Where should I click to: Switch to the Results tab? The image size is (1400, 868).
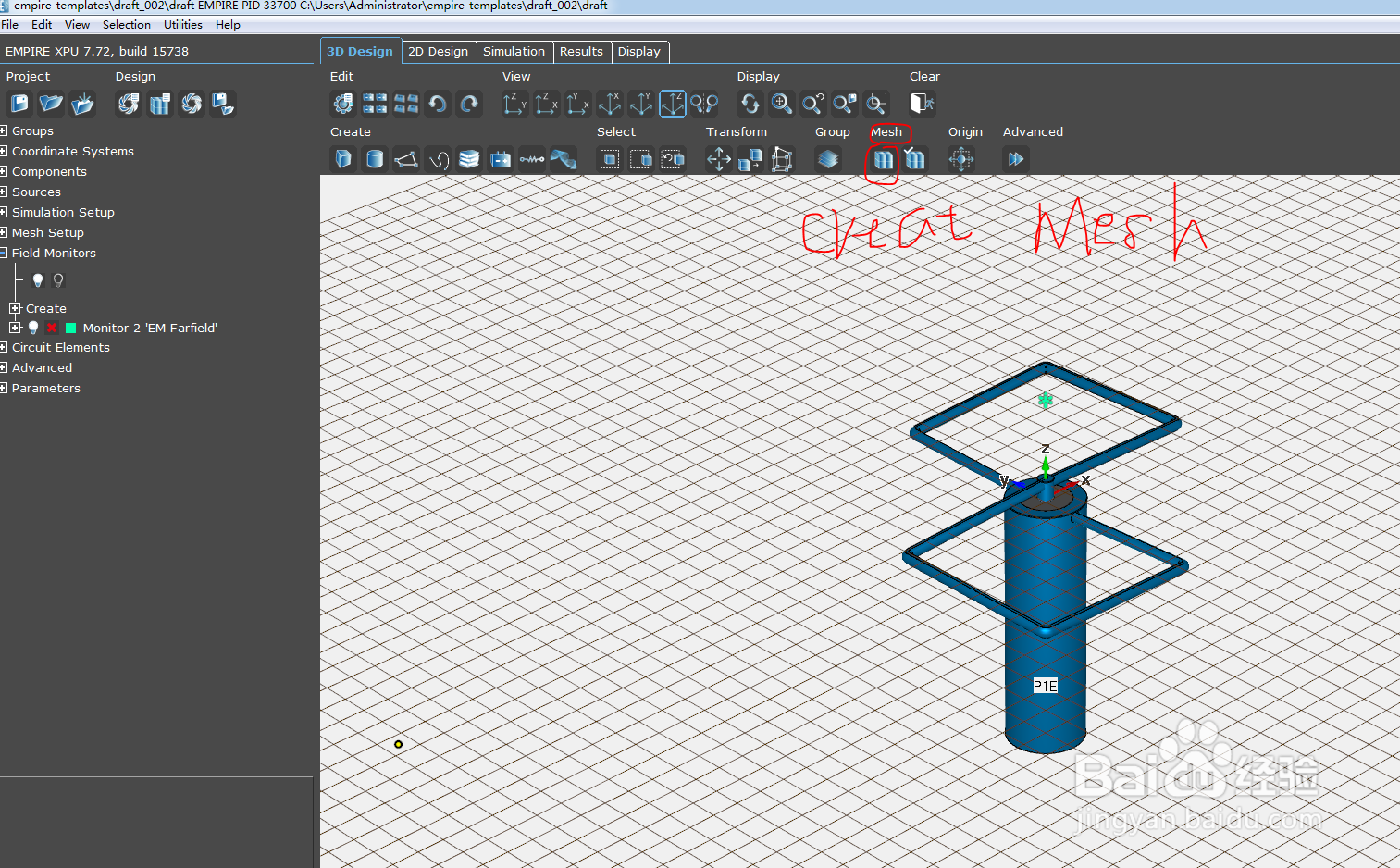click(581, 52)
